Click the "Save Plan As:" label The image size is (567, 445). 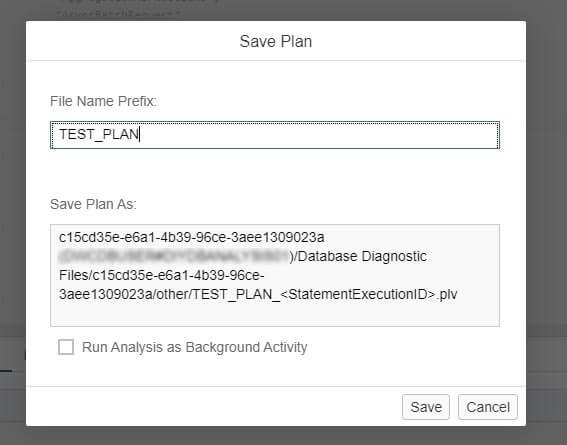tap(93, 204)
